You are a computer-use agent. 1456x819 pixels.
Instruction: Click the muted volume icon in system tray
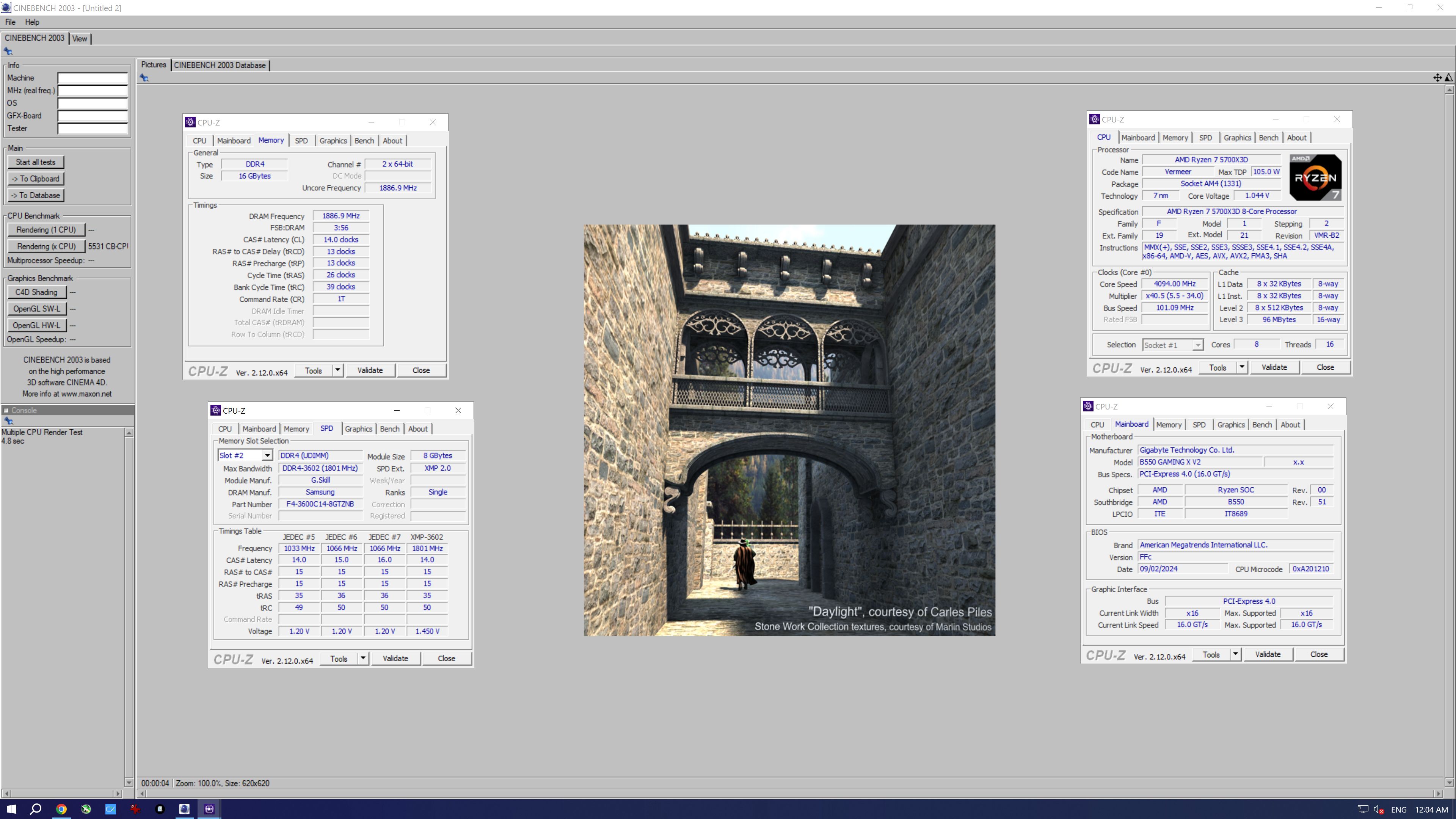(x=1379, y=810)
